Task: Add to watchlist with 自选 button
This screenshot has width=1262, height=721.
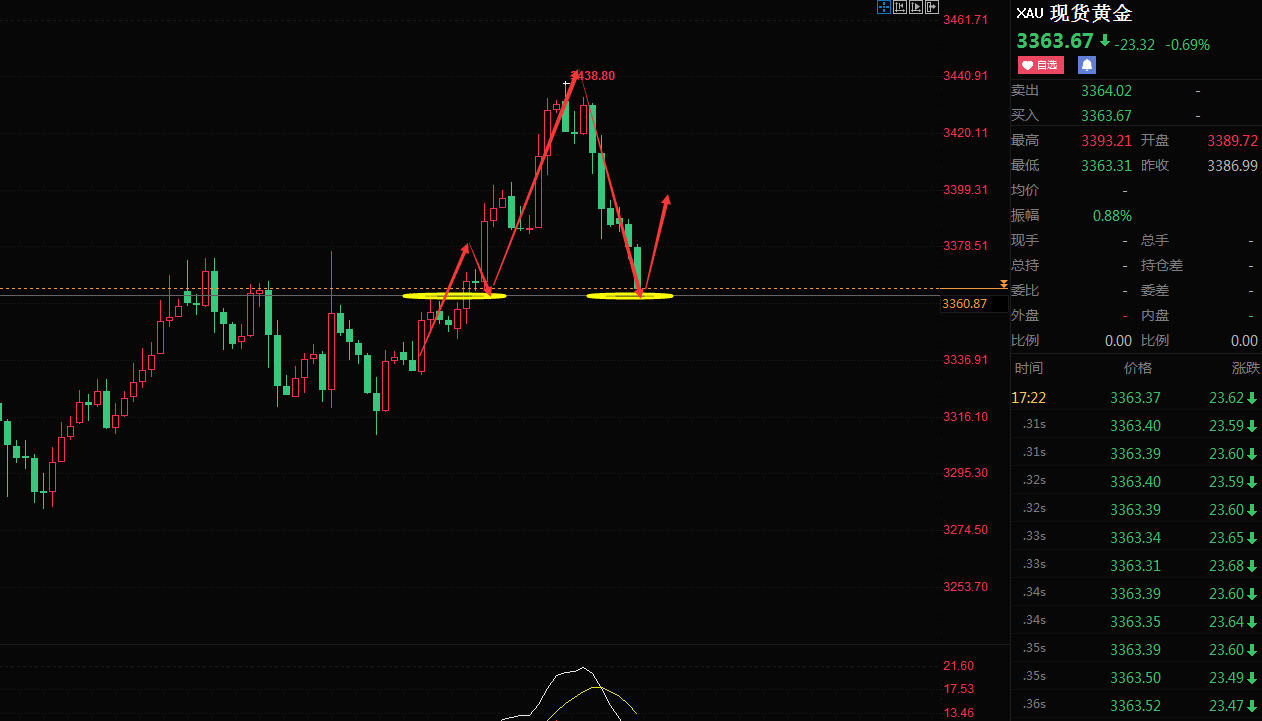Action: [1040, 65]
